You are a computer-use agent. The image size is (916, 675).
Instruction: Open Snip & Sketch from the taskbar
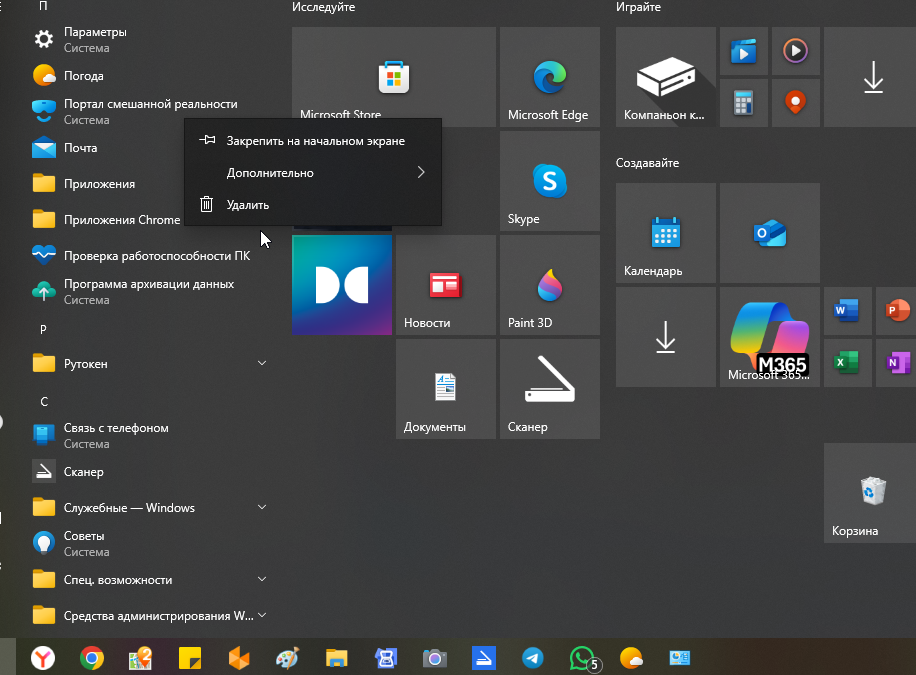(386, 658)
